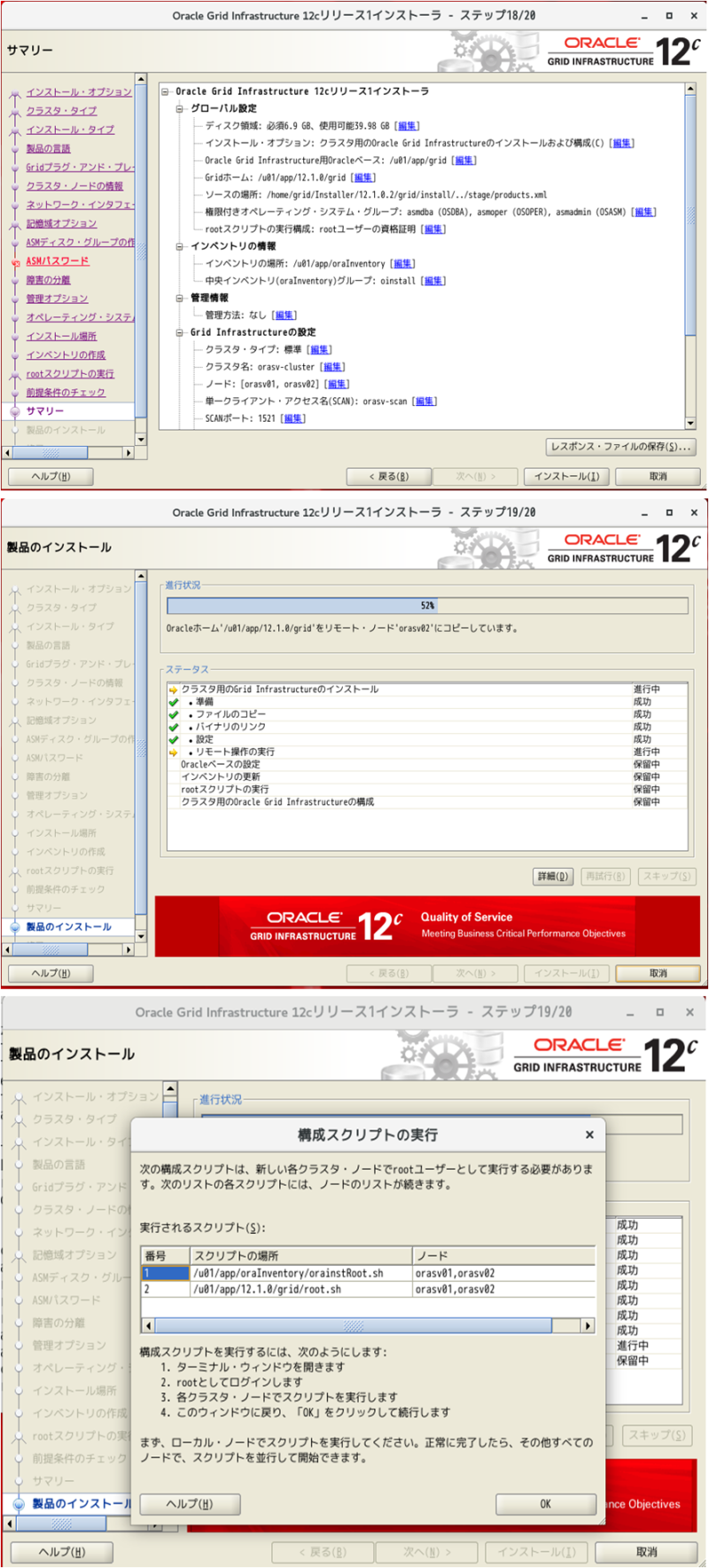Open 管理オプション step in Summary window sidebar

coord(57,299)
